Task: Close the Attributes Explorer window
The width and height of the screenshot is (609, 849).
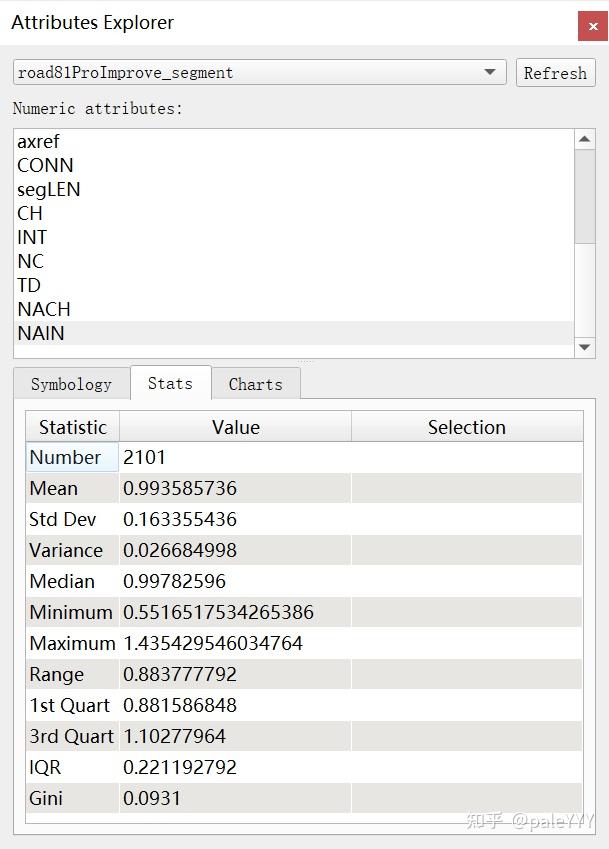Action: pos(593,26)
